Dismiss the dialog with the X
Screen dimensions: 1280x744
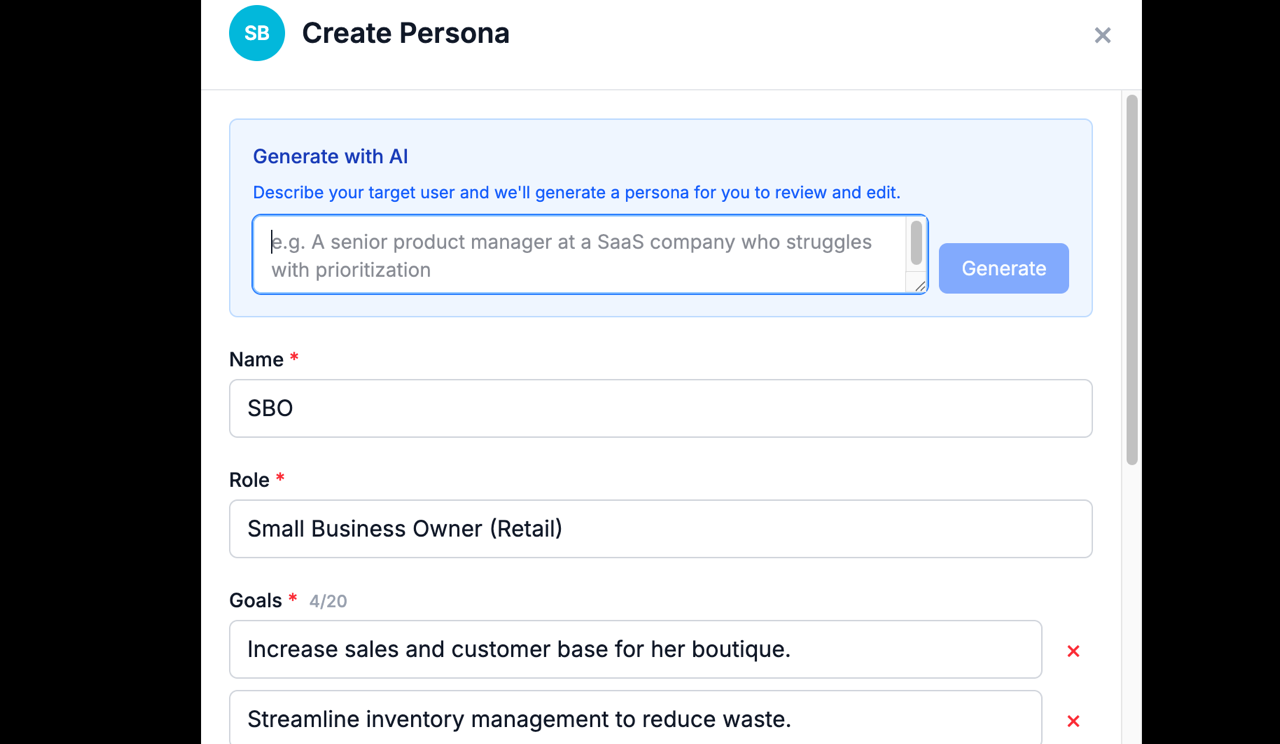coord(1102,34)
